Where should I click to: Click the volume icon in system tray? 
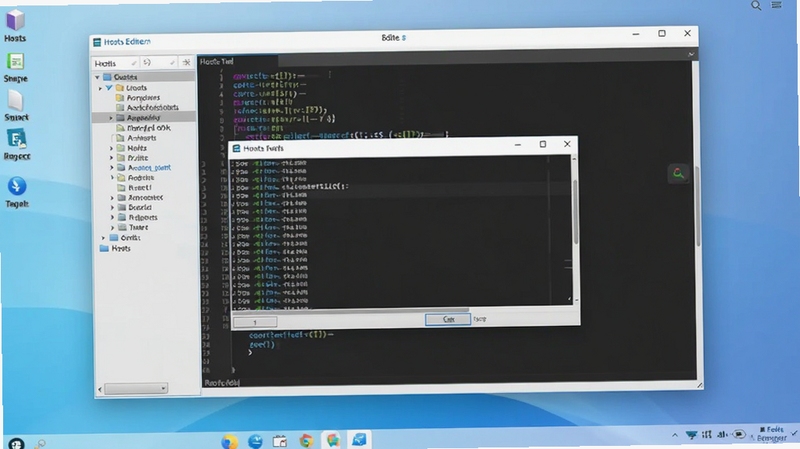pyautogui.click(x=722, y=435)
